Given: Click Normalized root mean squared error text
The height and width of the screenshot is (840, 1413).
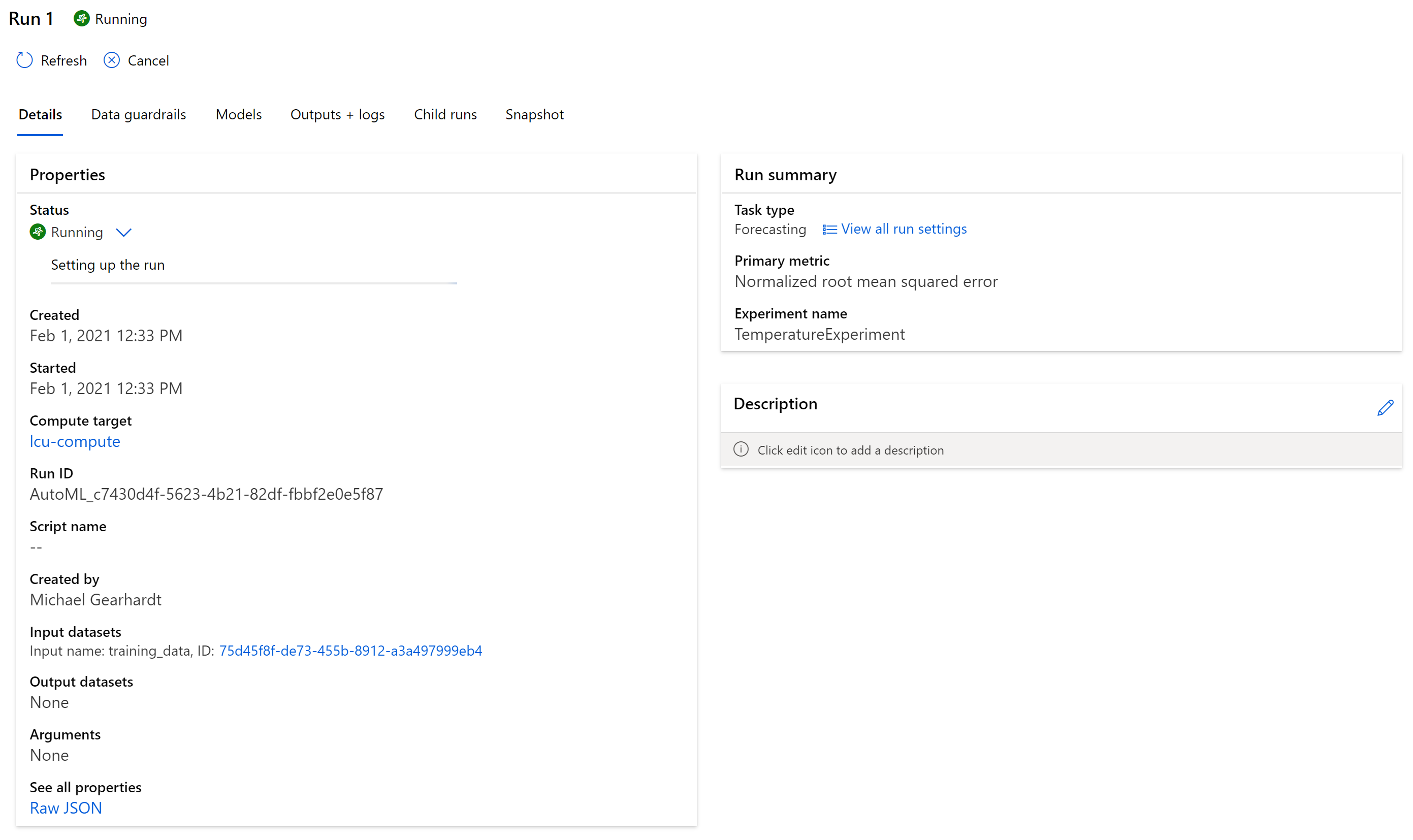Looking at the screenshot, I should 866,281.
